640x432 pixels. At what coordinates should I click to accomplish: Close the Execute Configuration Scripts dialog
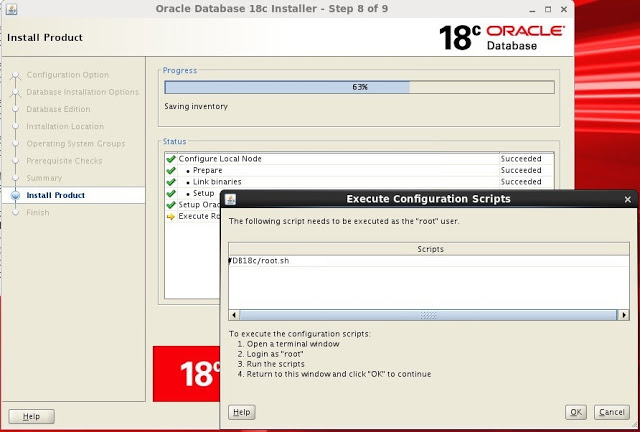[x=626, y=199]
